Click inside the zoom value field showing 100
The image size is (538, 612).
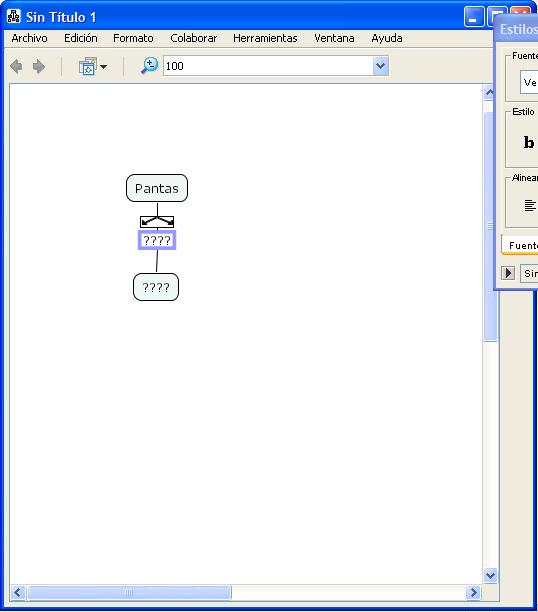268,66
